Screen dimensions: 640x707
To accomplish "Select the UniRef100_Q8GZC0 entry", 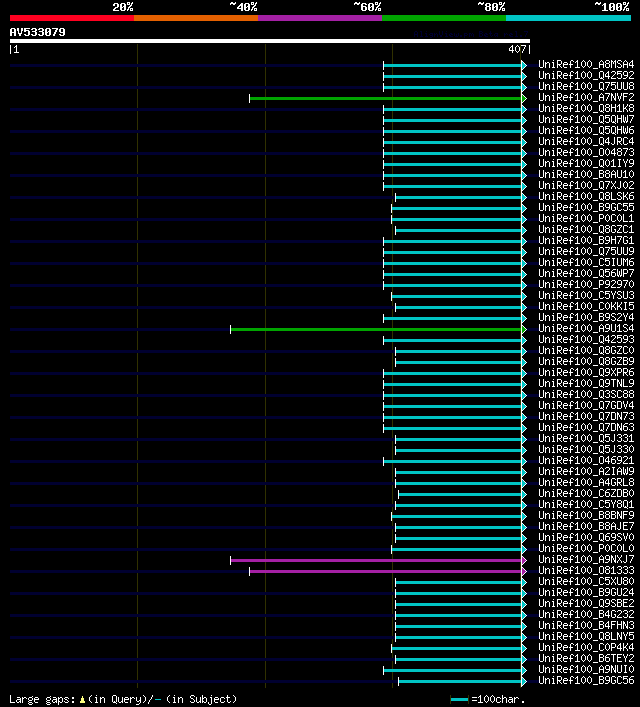I will 586,350.
